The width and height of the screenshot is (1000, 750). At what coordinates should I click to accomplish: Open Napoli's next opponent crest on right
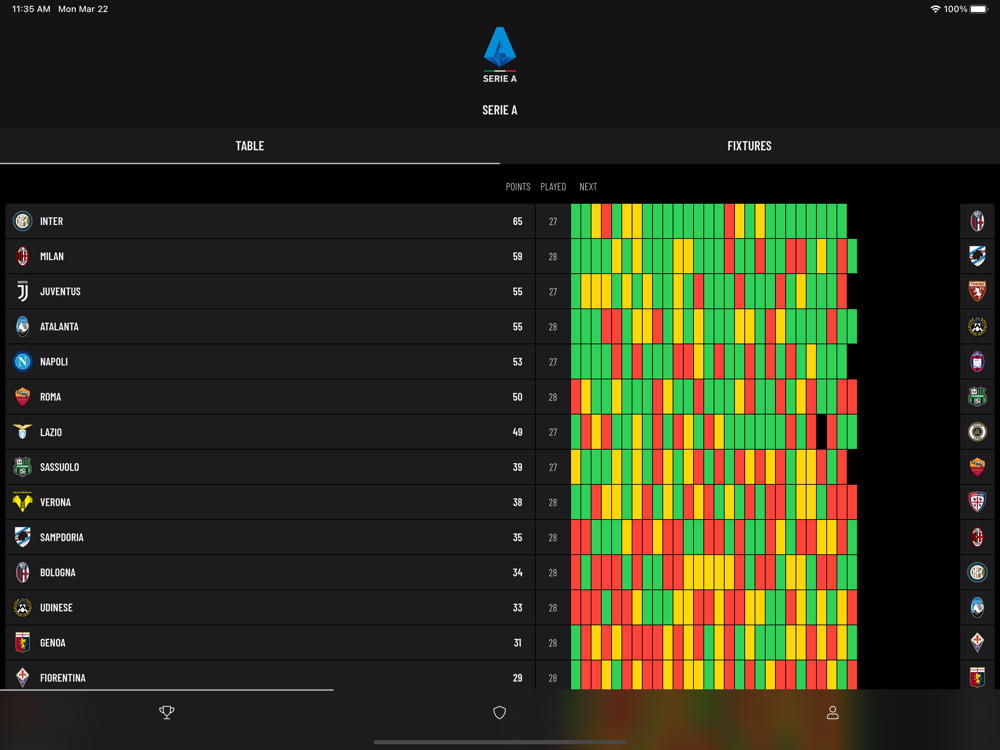[977, 362]
